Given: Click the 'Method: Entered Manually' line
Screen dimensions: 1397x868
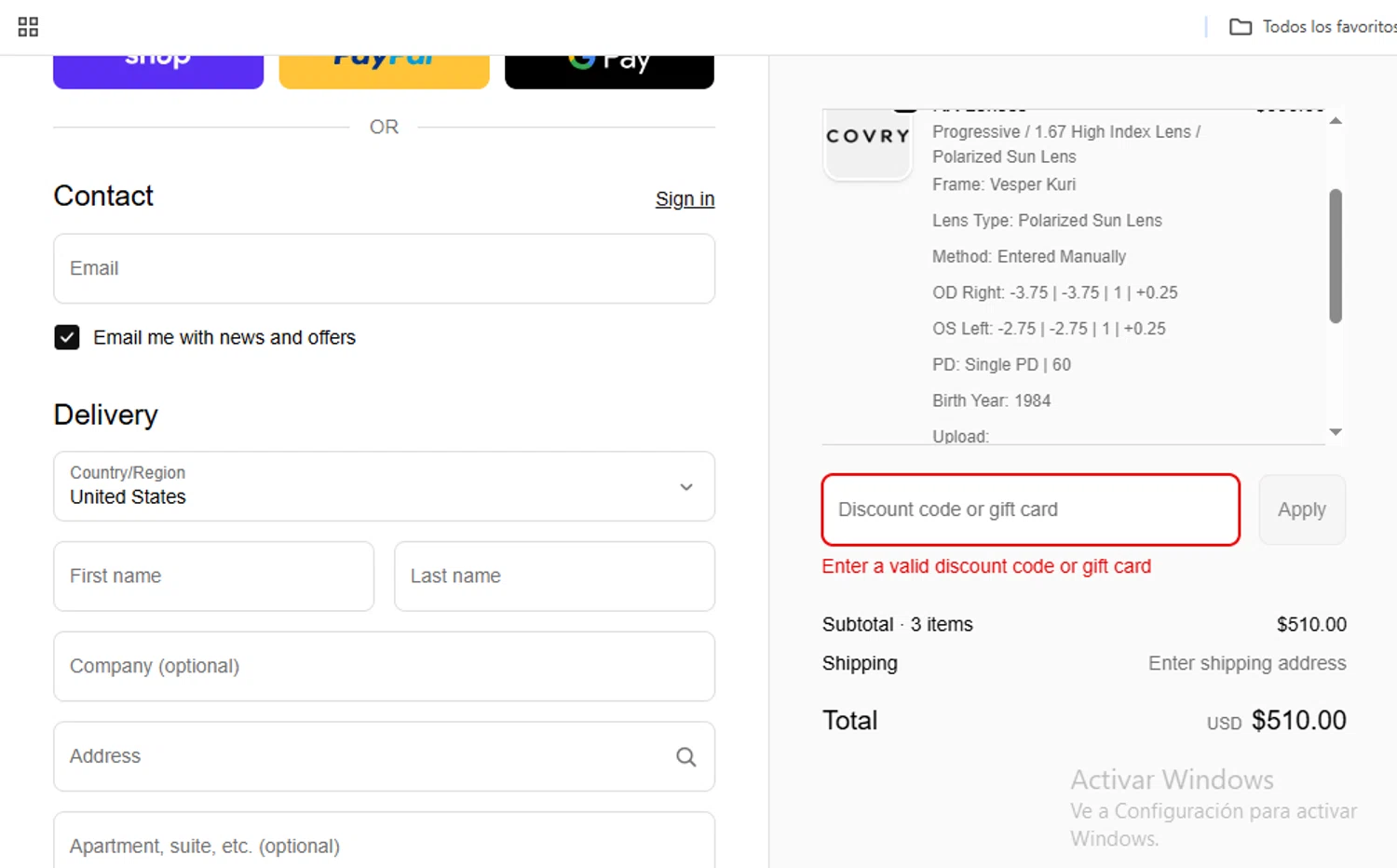Looking at the screenshot, I should (x=1029, y=257).
